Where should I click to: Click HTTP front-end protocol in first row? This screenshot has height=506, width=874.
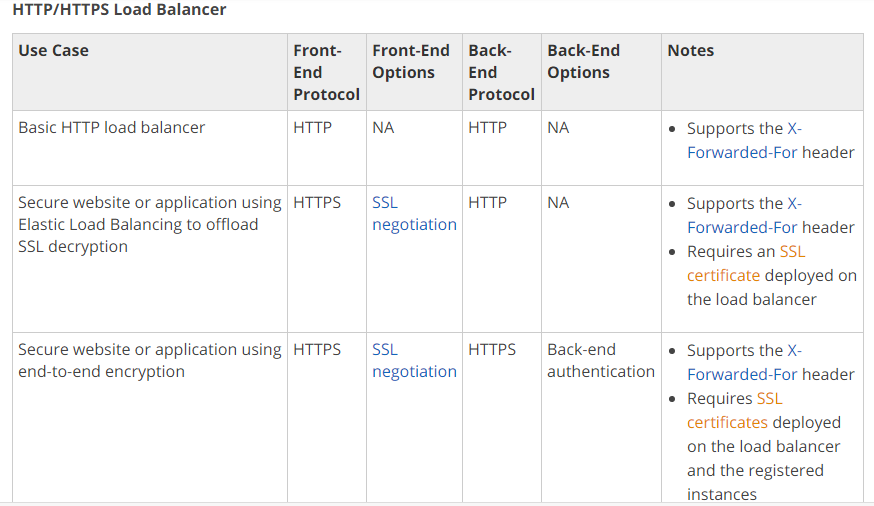pos(313,128)
